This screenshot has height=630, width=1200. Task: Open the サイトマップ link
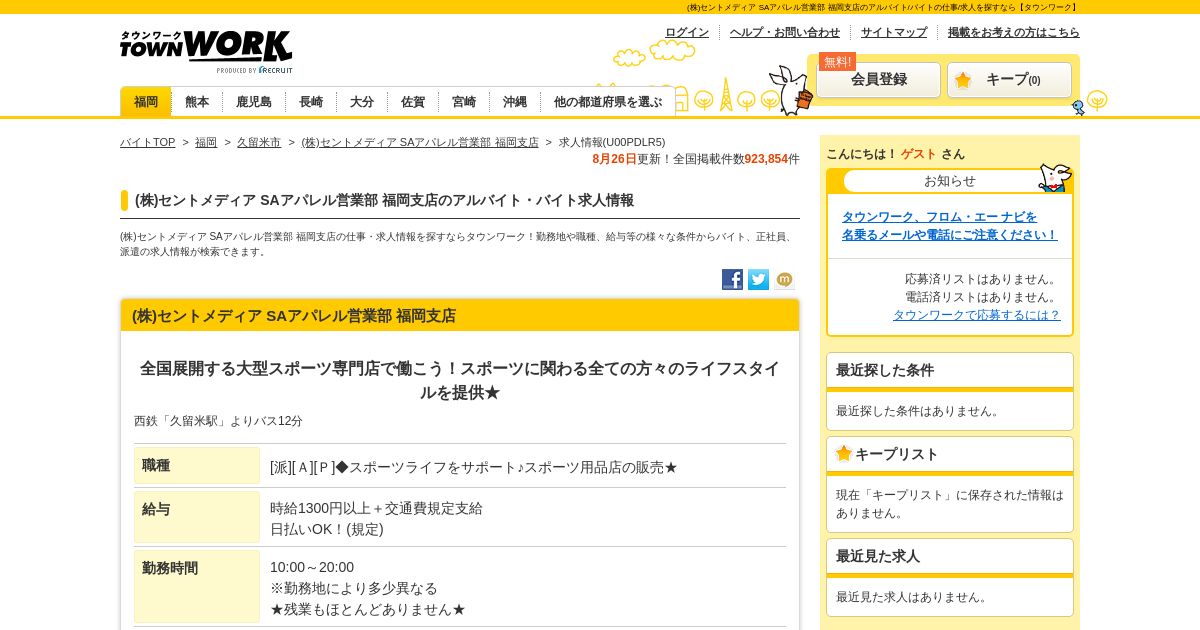[894, 32]
